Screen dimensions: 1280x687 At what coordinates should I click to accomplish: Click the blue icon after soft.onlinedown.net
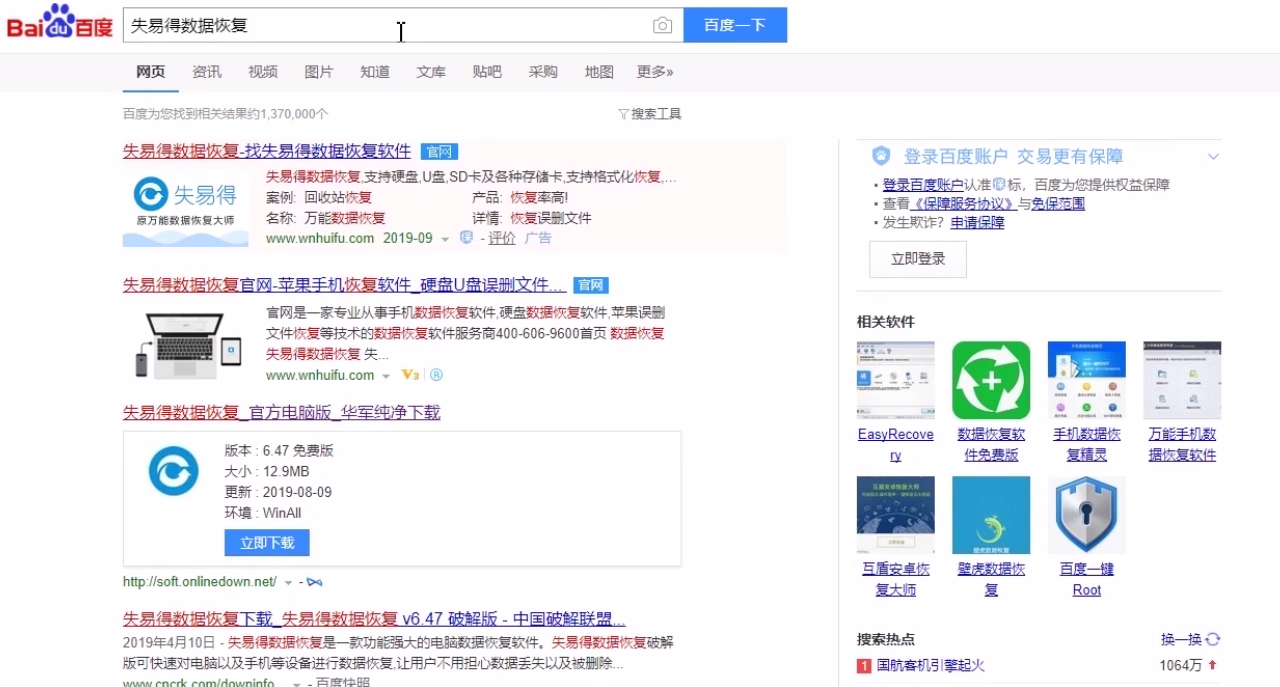314,582
